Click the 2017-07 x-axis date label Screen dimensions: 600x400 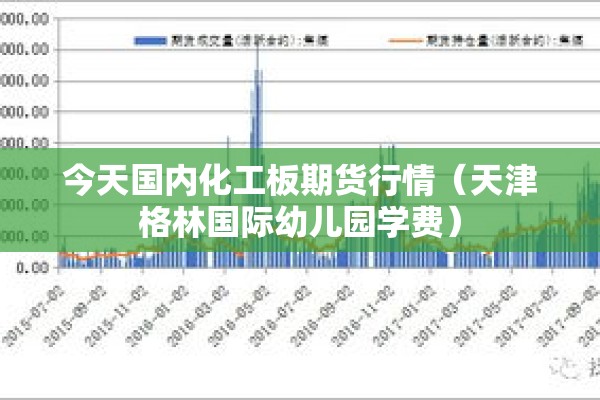pos(527,317)
